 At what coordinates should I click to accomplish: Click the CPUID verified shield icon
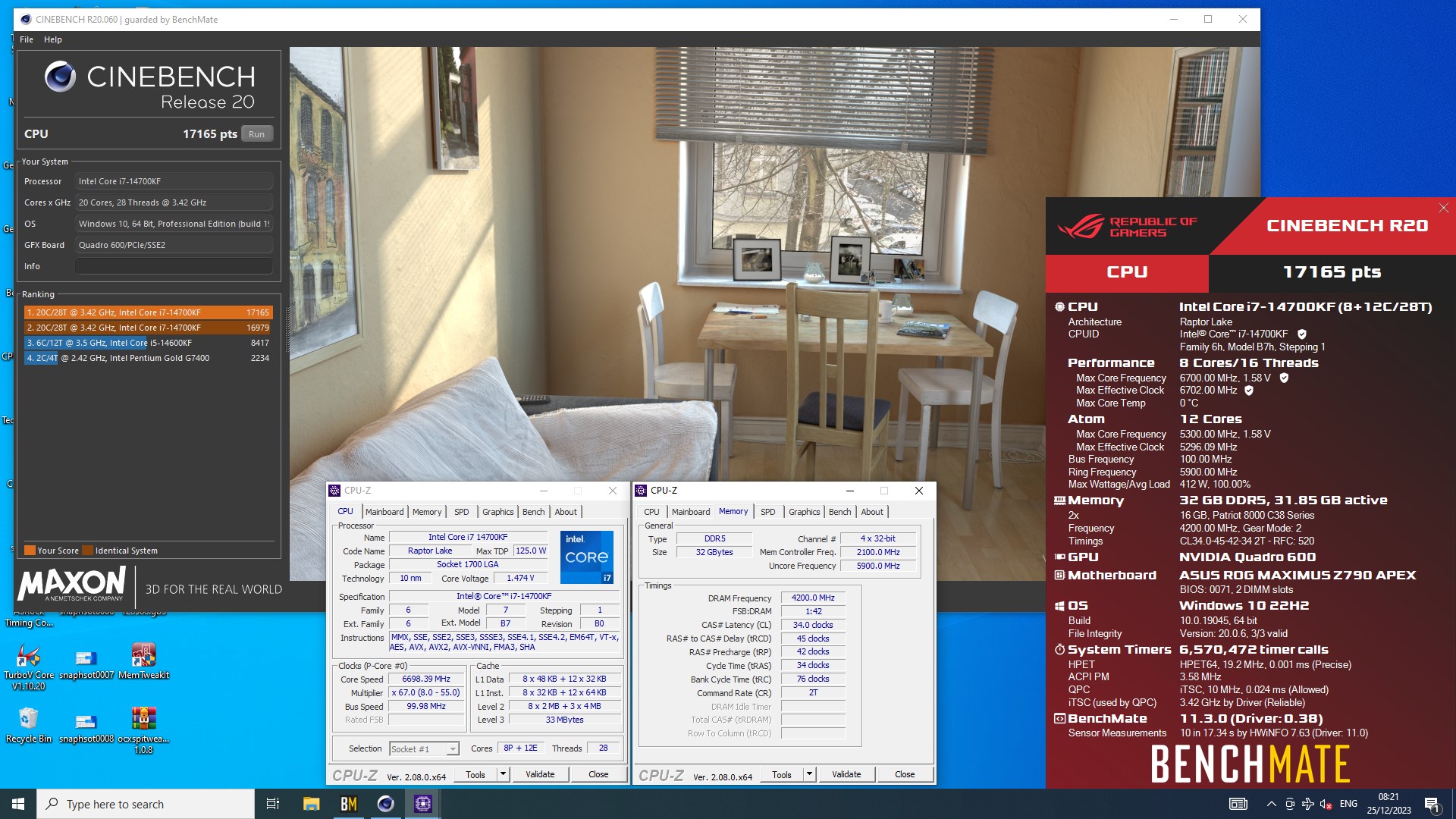pyautogui.click(x=1302, y=334)
